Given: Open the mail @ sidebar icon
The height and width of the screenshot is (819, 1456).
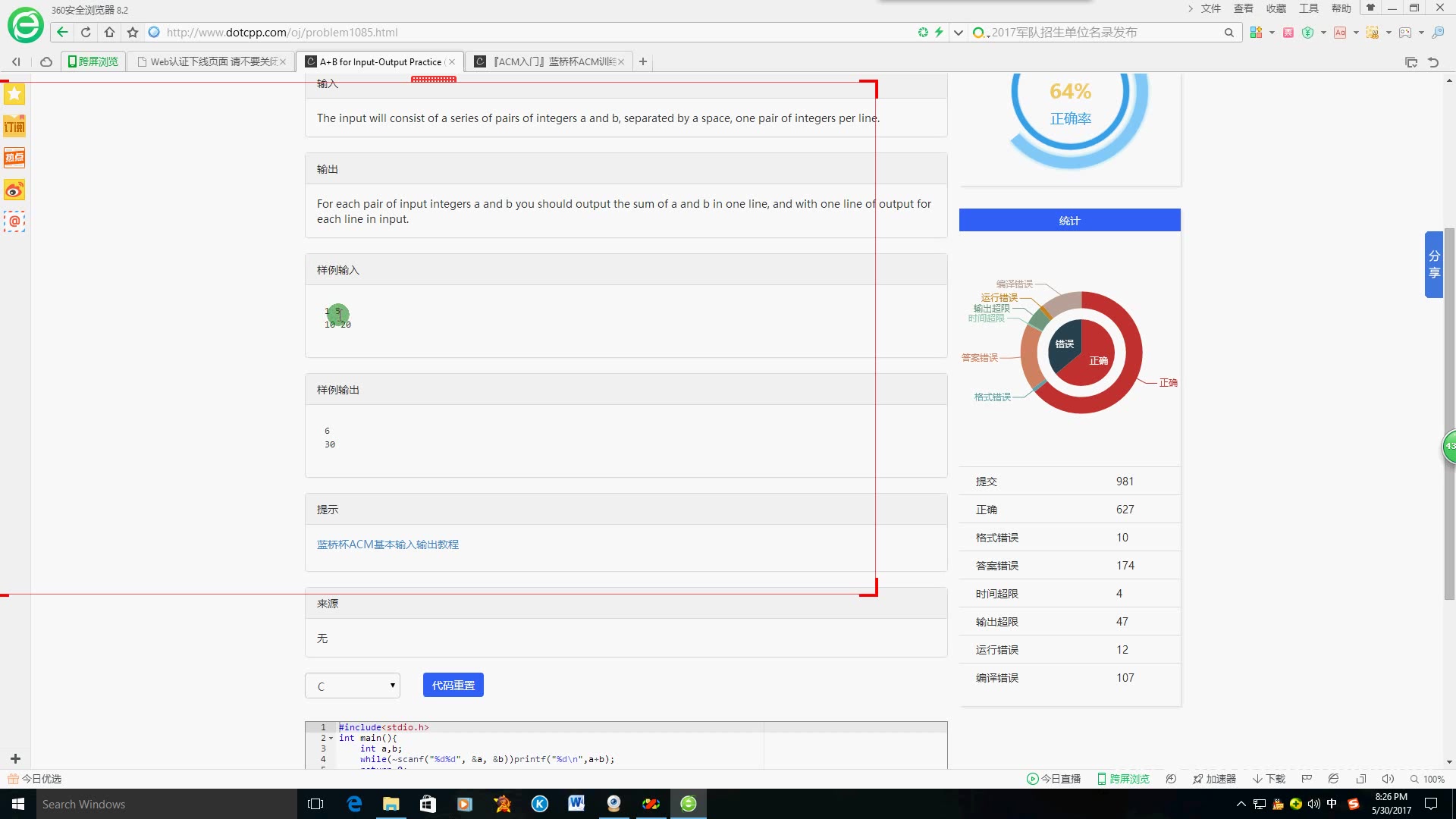Looking at the screenshot, I should click(x=14, y=221).
